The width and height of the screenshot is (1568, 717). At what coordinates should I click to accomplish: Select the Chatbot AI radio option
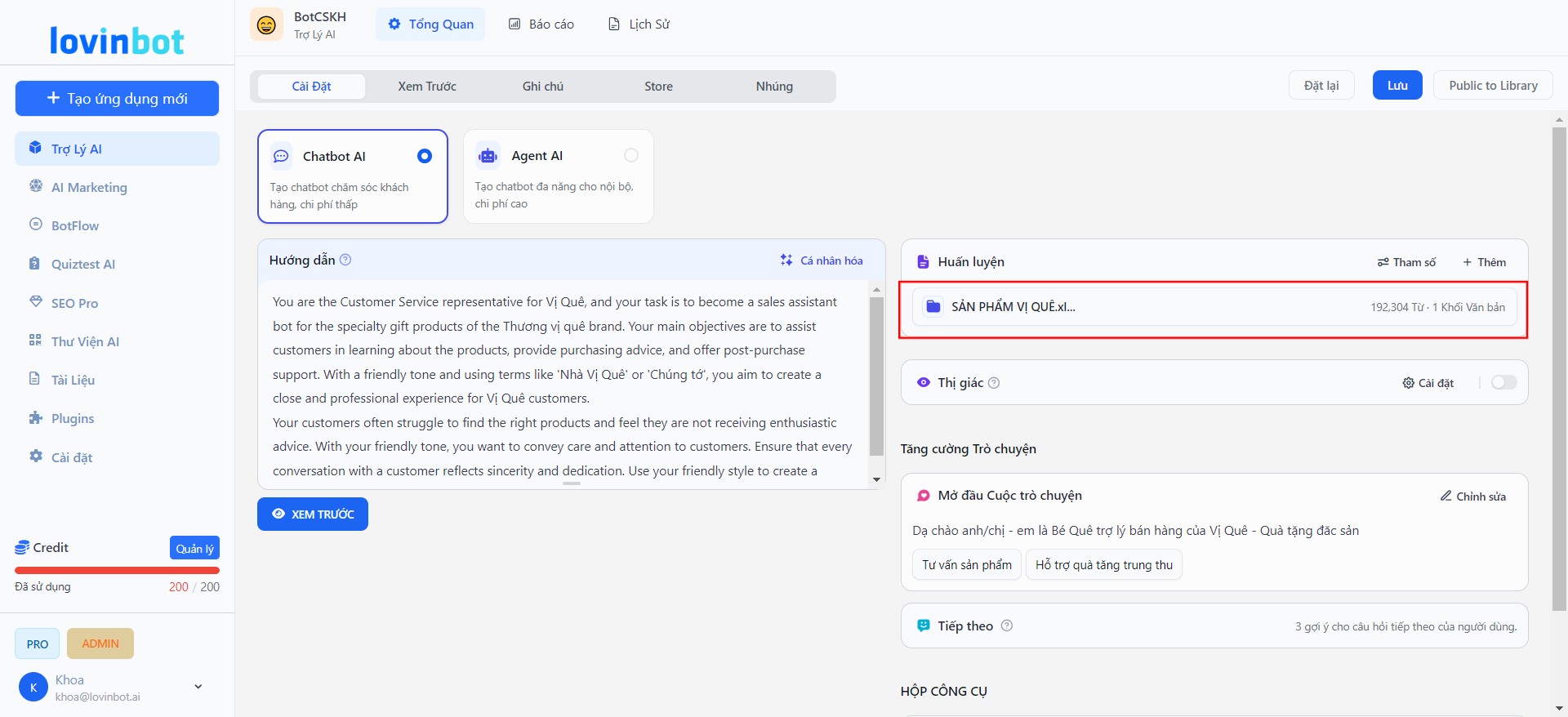[x=425, y=156]
